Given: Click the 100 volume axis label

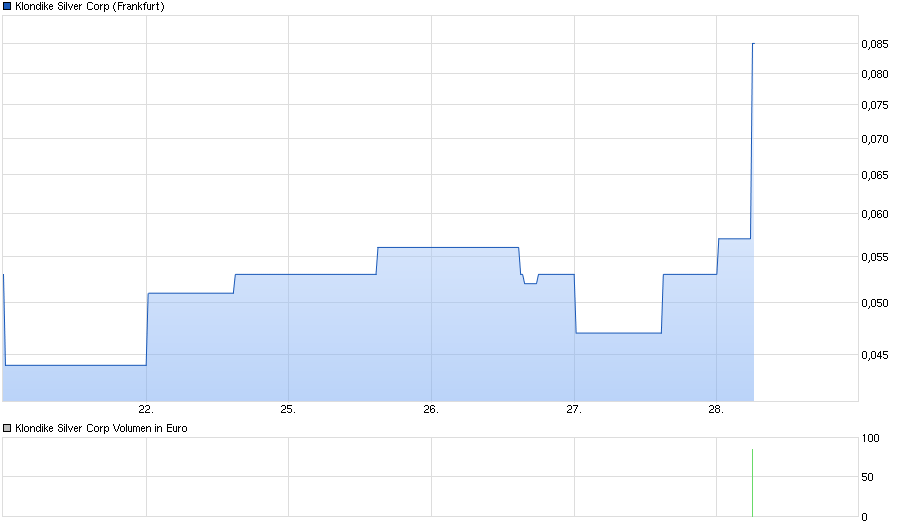Looking at the screenshot, I should tap(871, 438).
